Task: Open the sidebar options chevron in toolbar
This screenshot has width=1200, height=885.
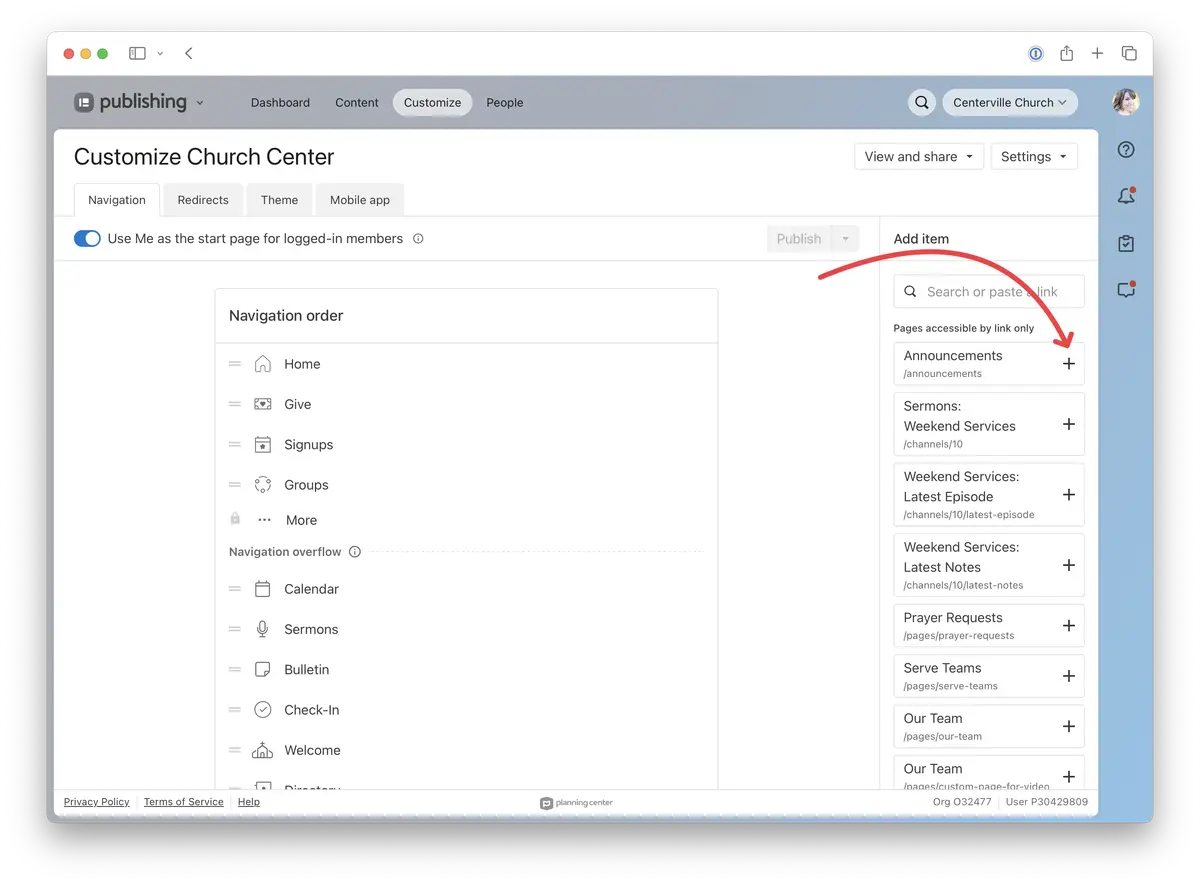Action: click(160, 53)
